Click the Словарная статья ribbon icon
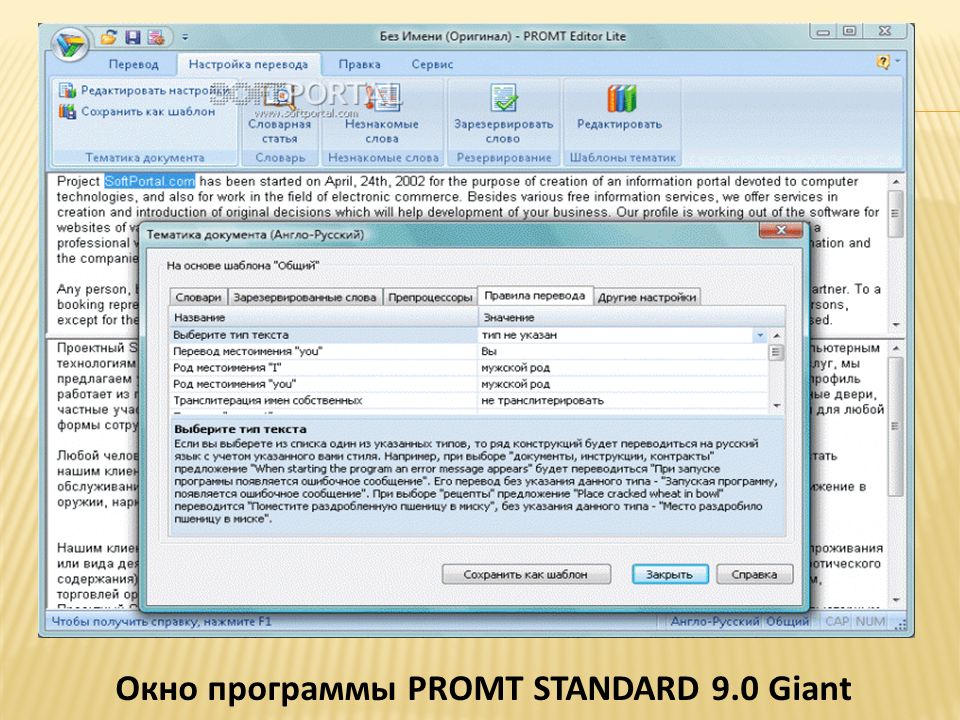The width and height of the screenshot is (960, 720). tap(280, 114)
